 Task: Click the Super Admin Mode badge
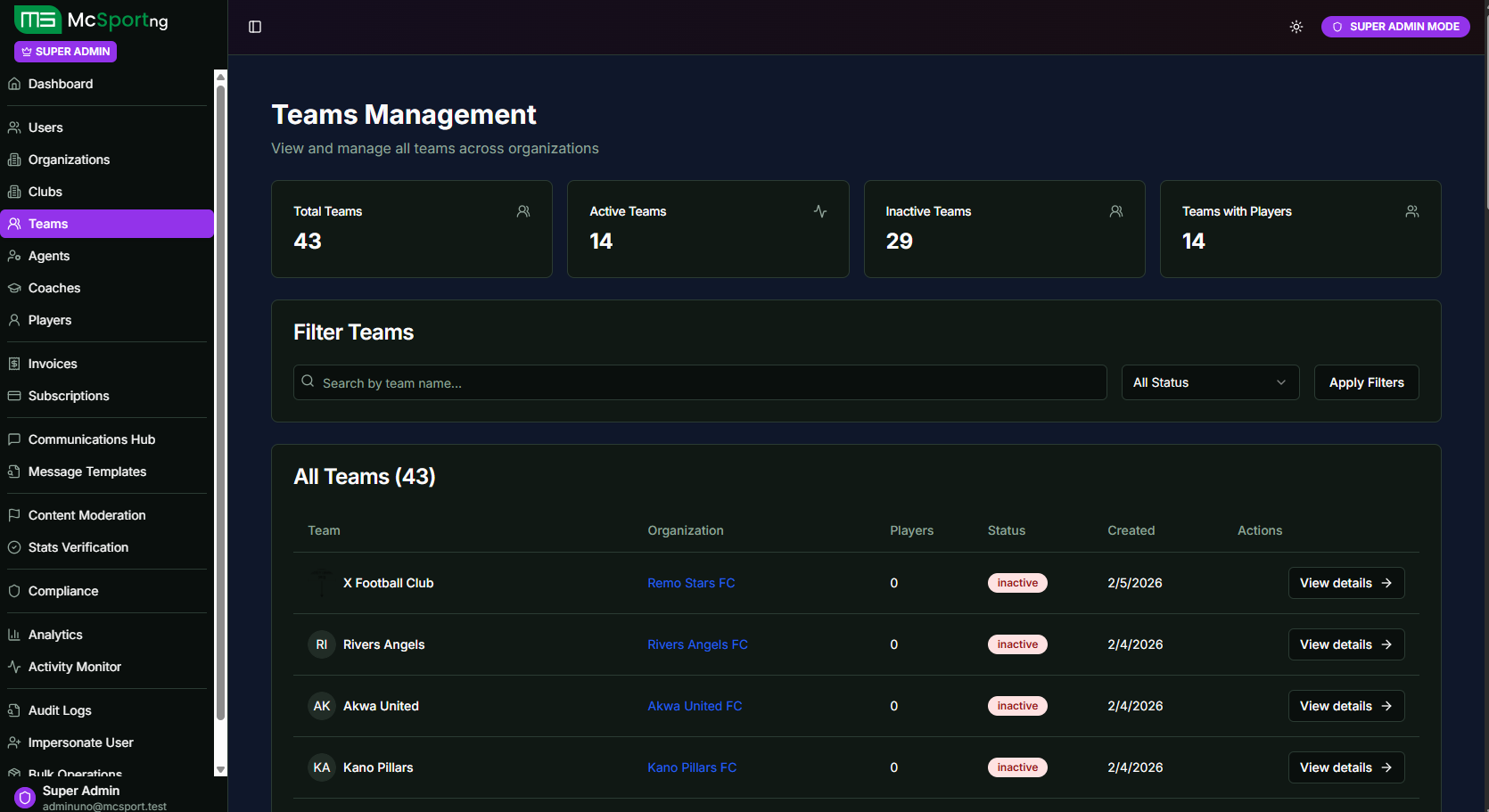(1395, 27)
